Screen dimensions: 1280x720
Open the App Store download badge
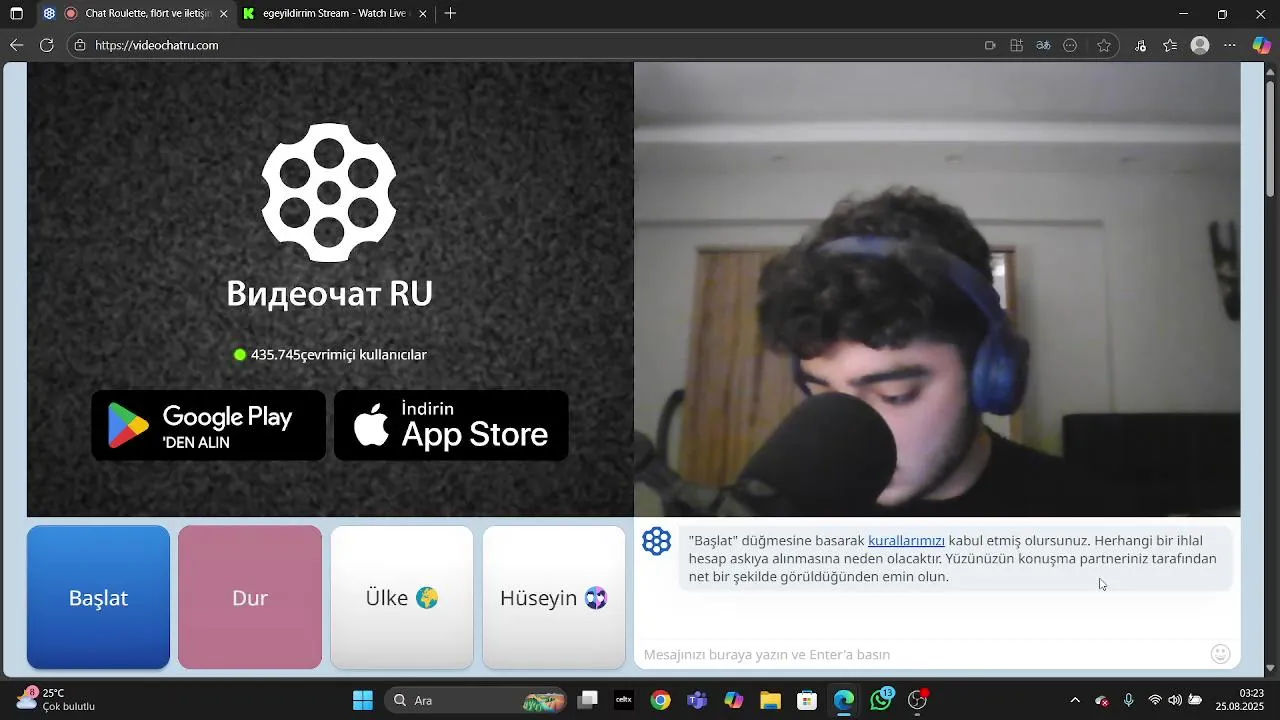pyautogui.click(x=451, y=425)
